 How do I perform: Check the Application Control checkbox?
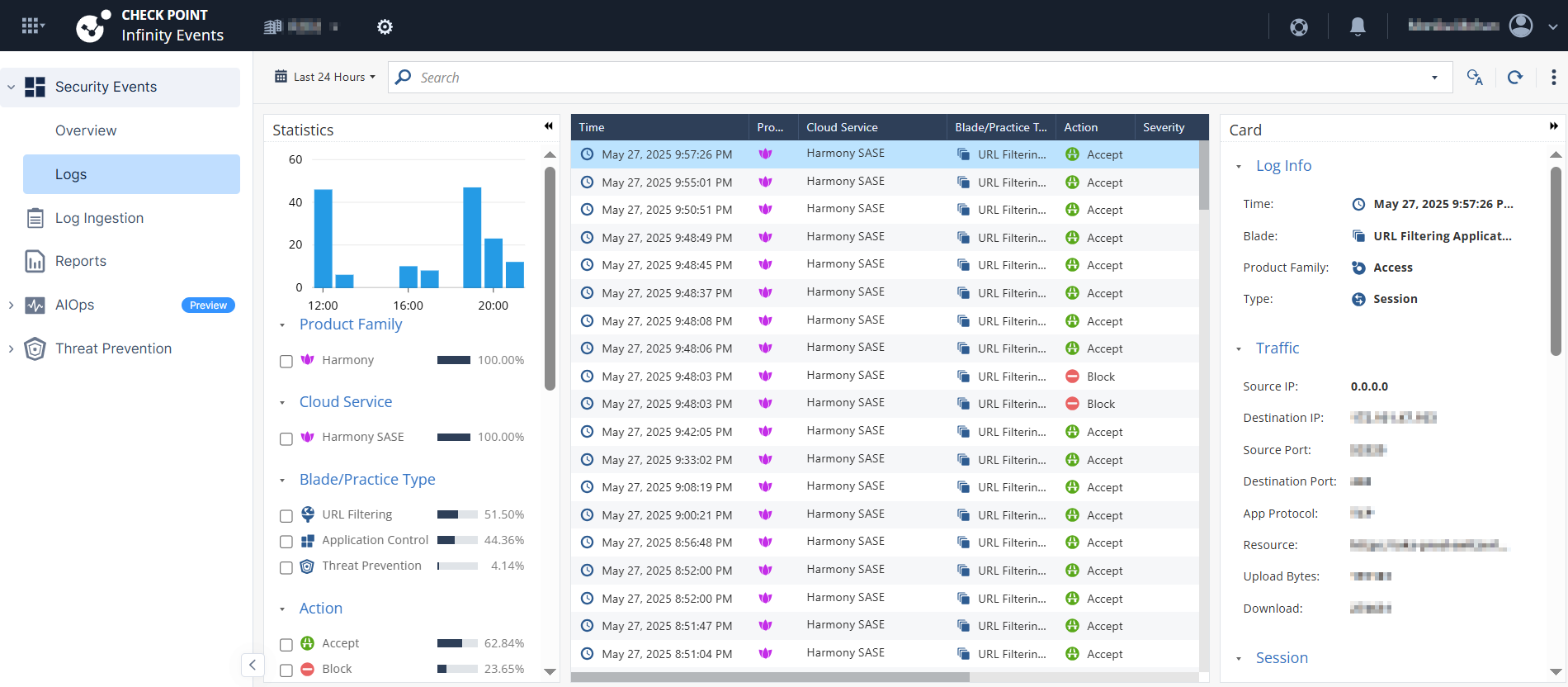[286, 542]
